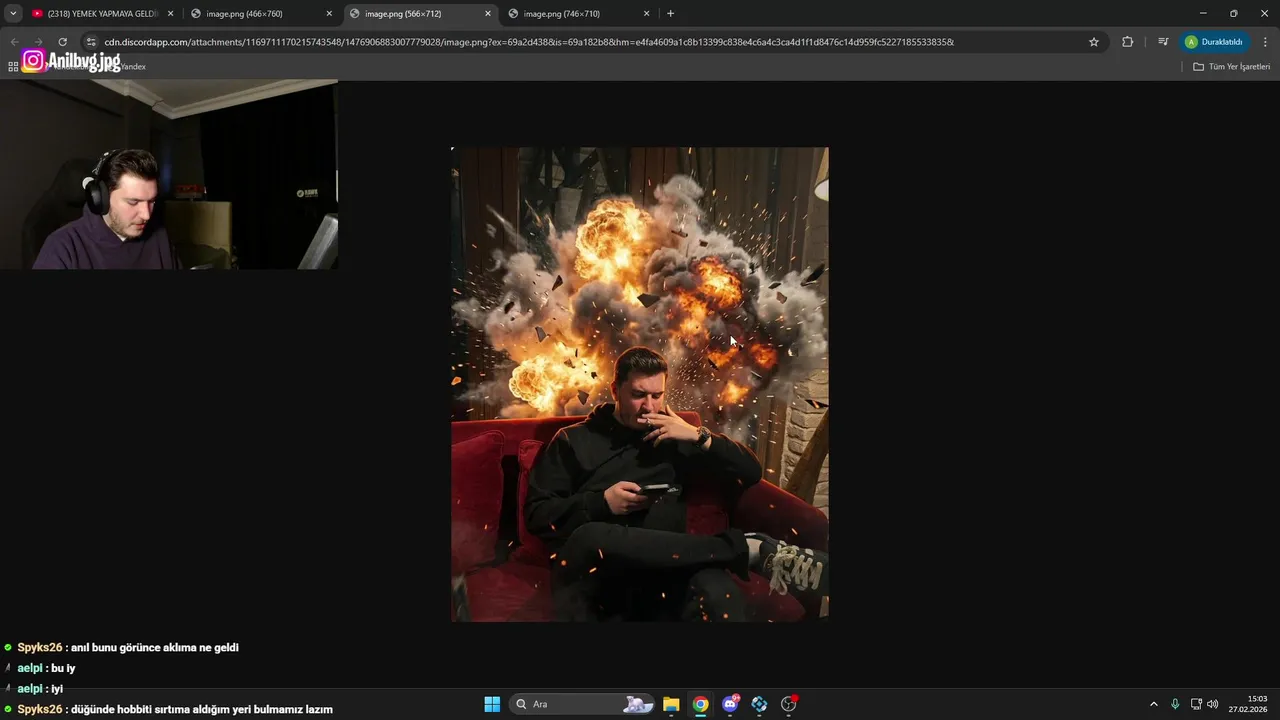Switch to image.png (466×760) tab
This screenshot has height=720, width=1280.
coord(262,13)
